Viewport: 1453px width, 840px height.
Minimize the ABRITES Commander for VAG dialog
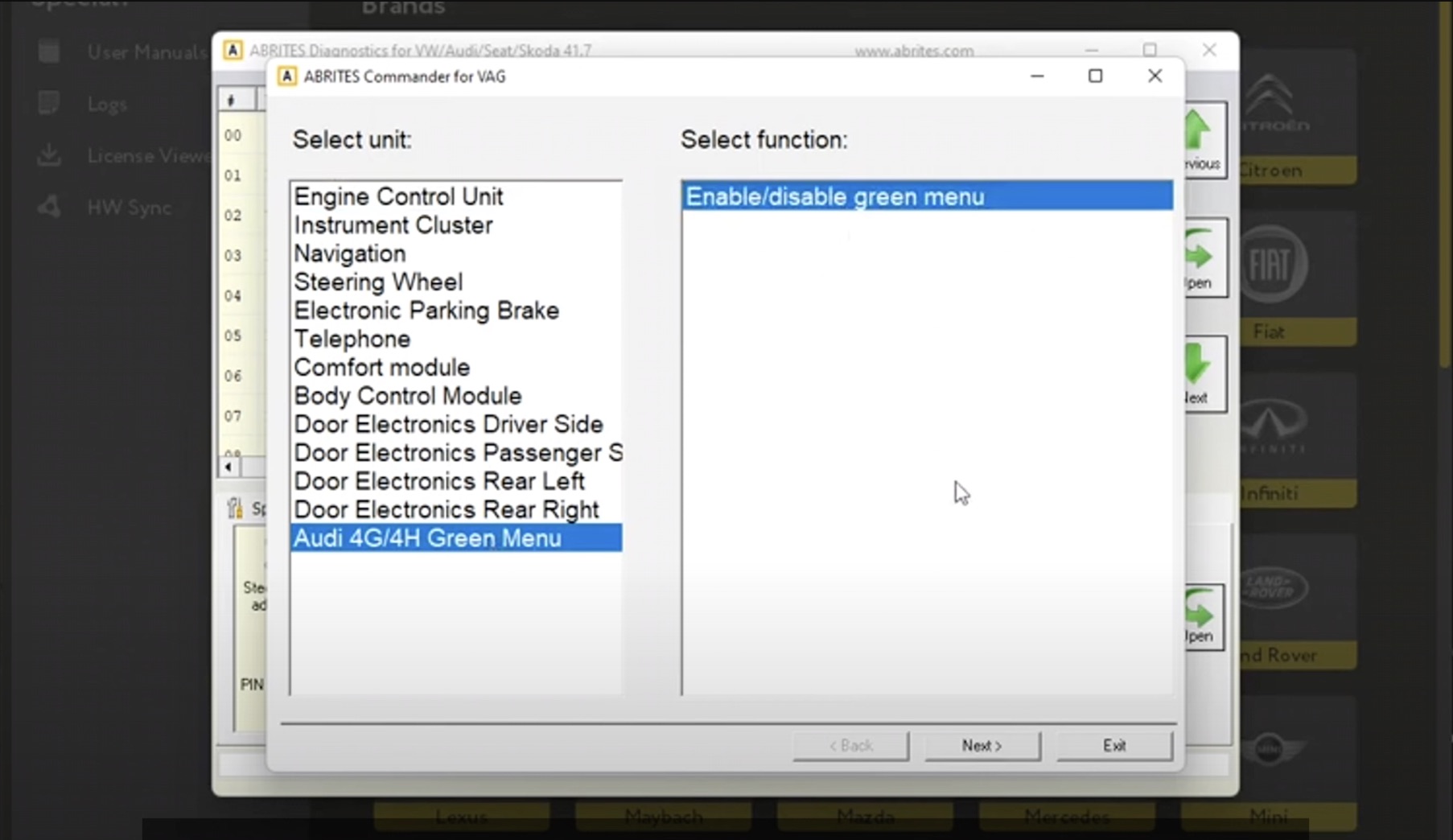[x=1037, y=76]
